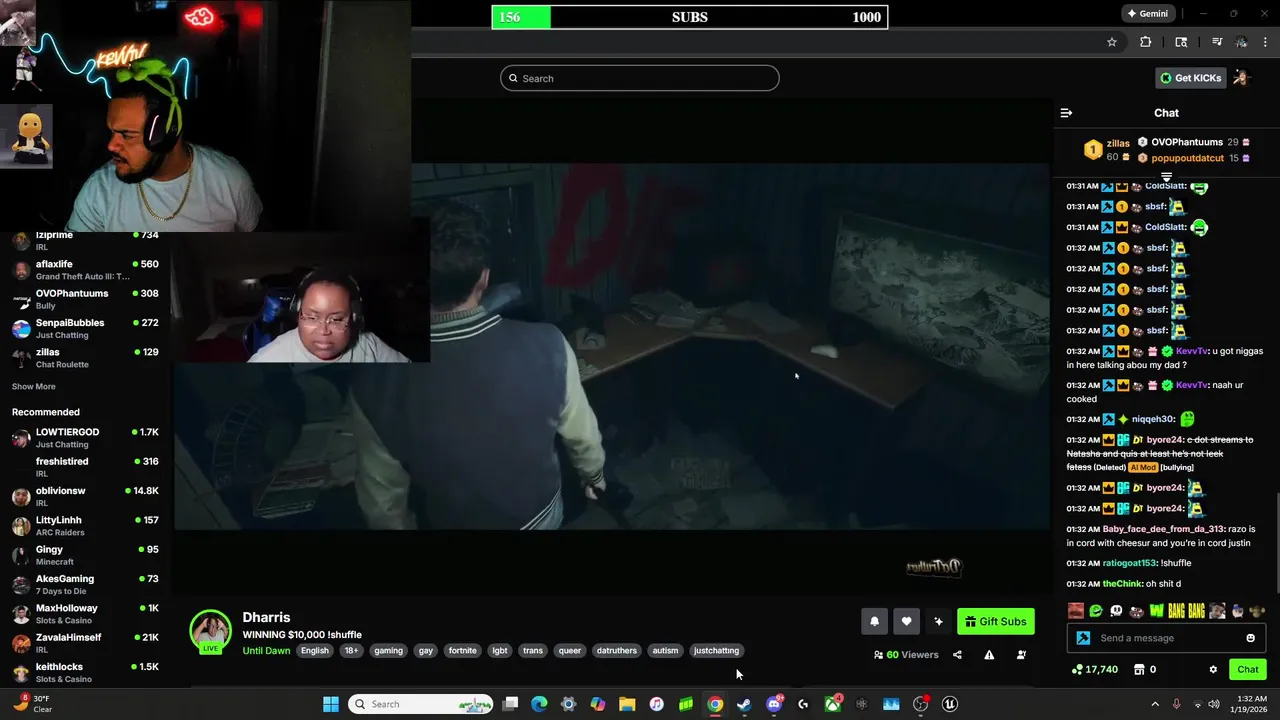Image resolution: width=1280 pixels, height=720 pixels.
Task: Open MaxHolloway recommended channel
Action: 85,614
